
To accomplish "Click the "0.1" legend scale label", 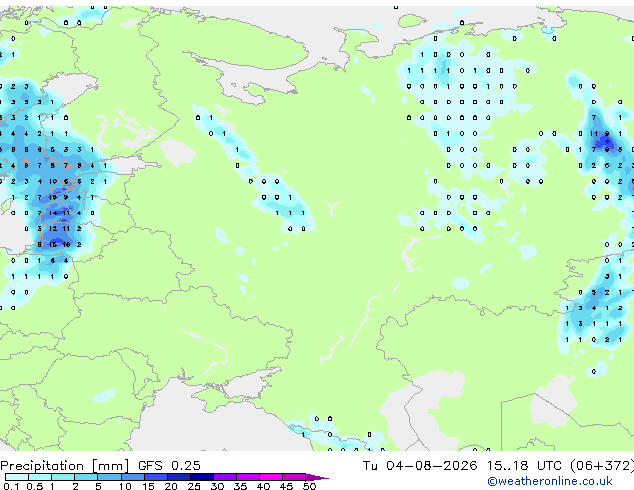I will [x=11, y=486].
